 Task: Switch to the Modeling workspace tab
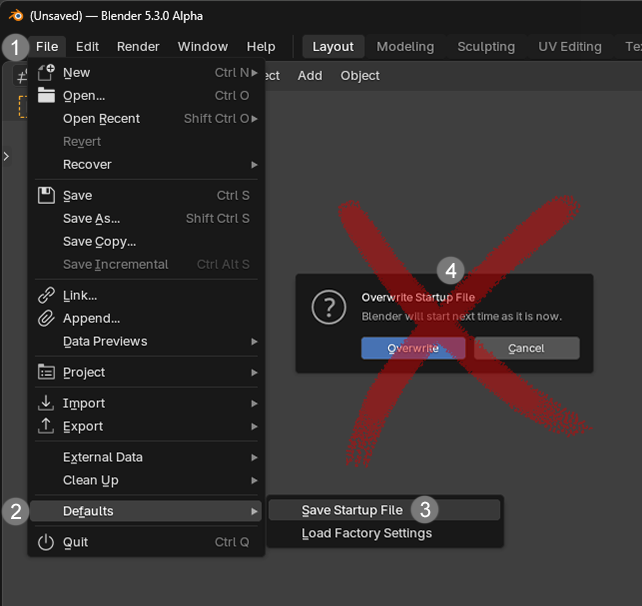[x=405, y=47]
